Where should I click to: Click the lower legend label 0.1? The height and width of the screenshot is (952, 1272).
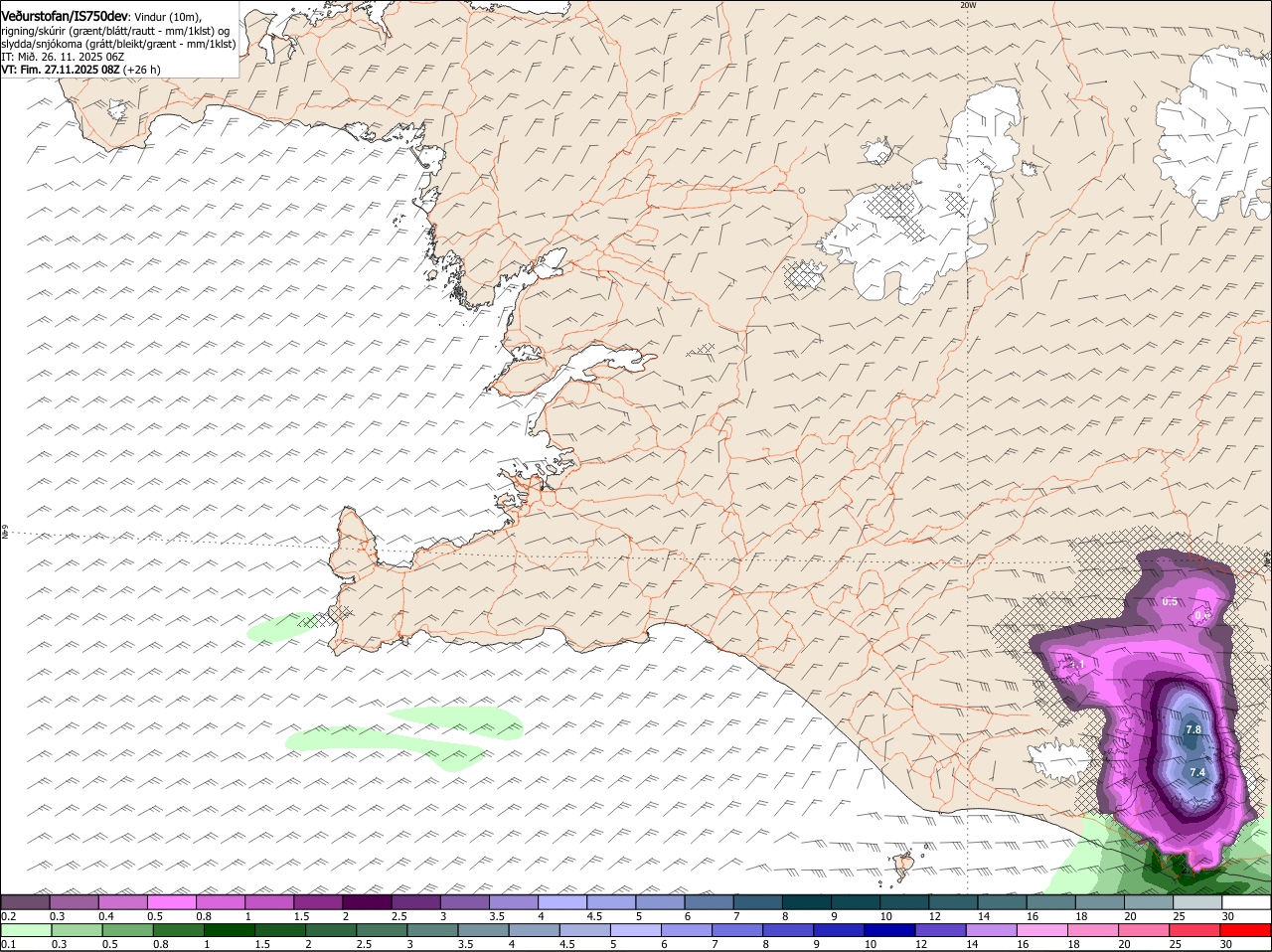pyautogui.click(x=9, y=944)
